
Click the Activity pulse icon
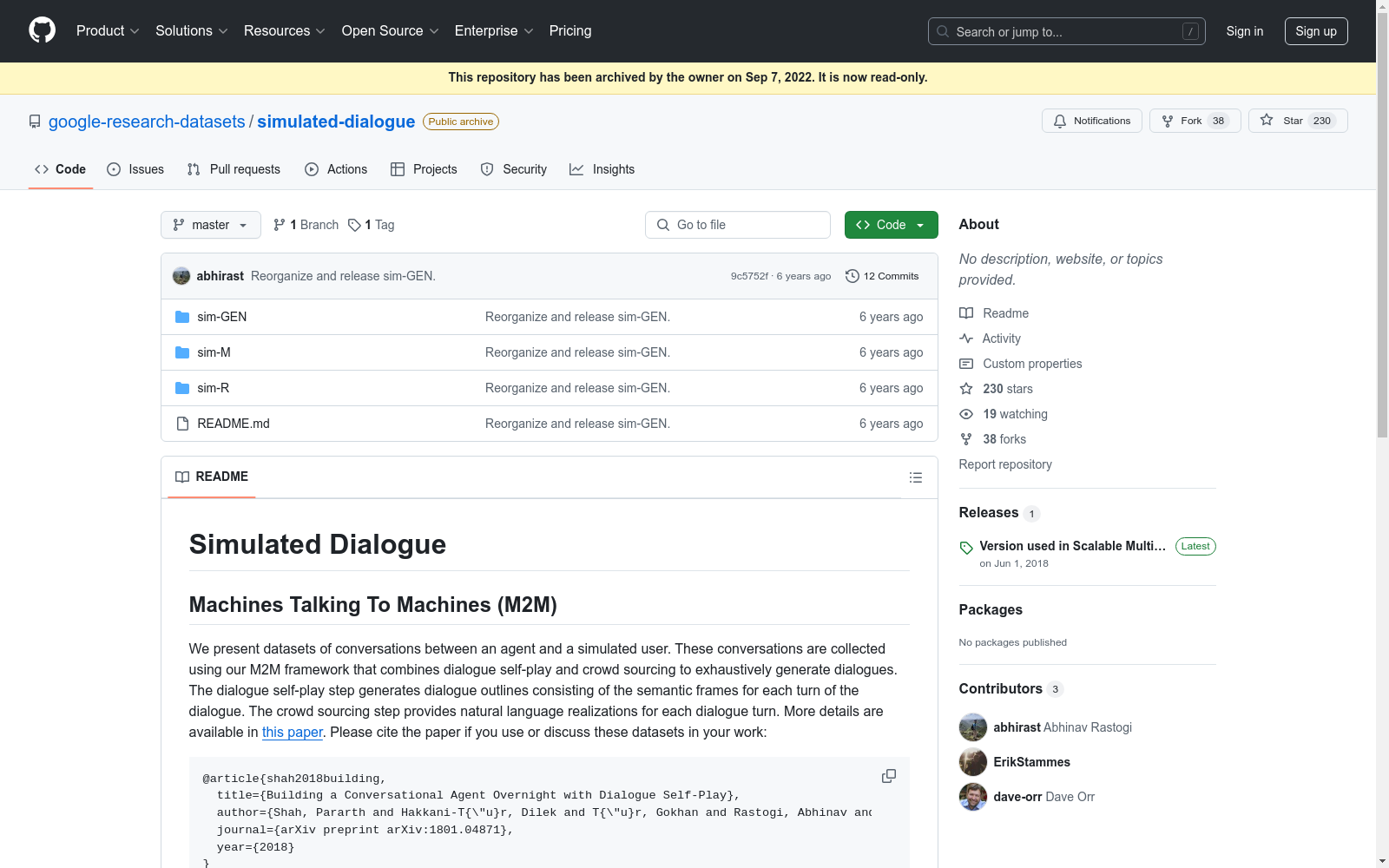(966, 339)
